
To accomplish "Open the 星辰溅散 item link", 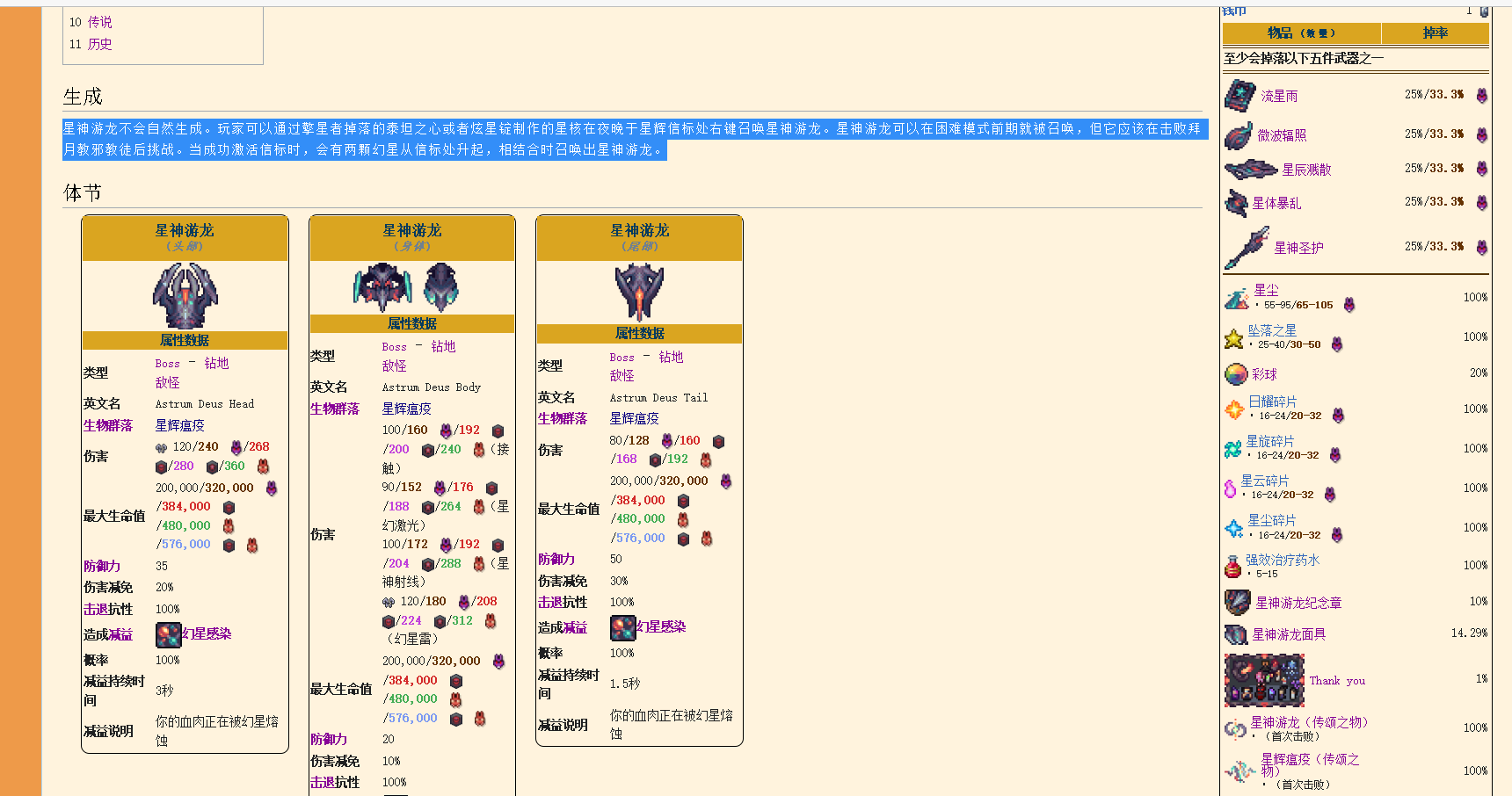I will coord(1306,170).
